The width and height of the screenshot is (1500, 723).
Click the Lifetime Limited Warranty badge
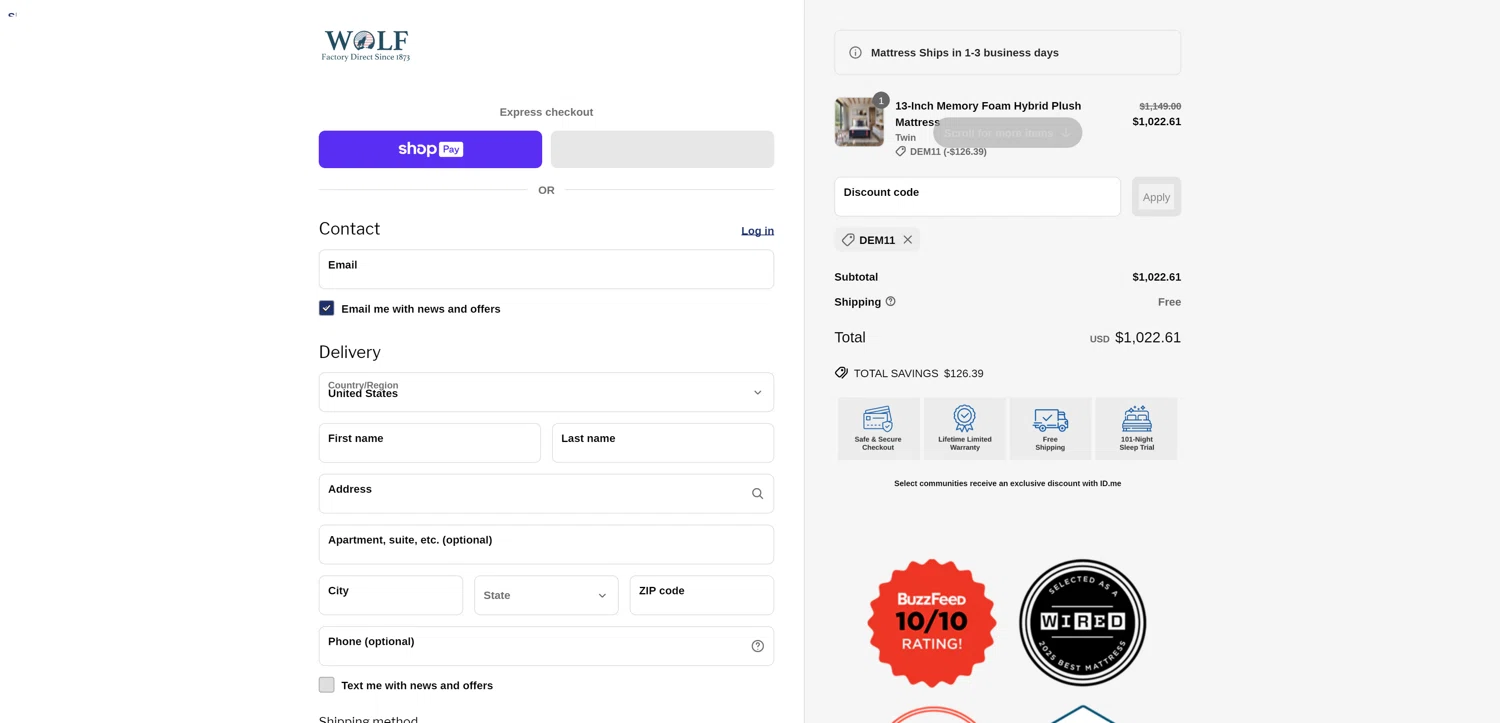click(x=965, y=429)
